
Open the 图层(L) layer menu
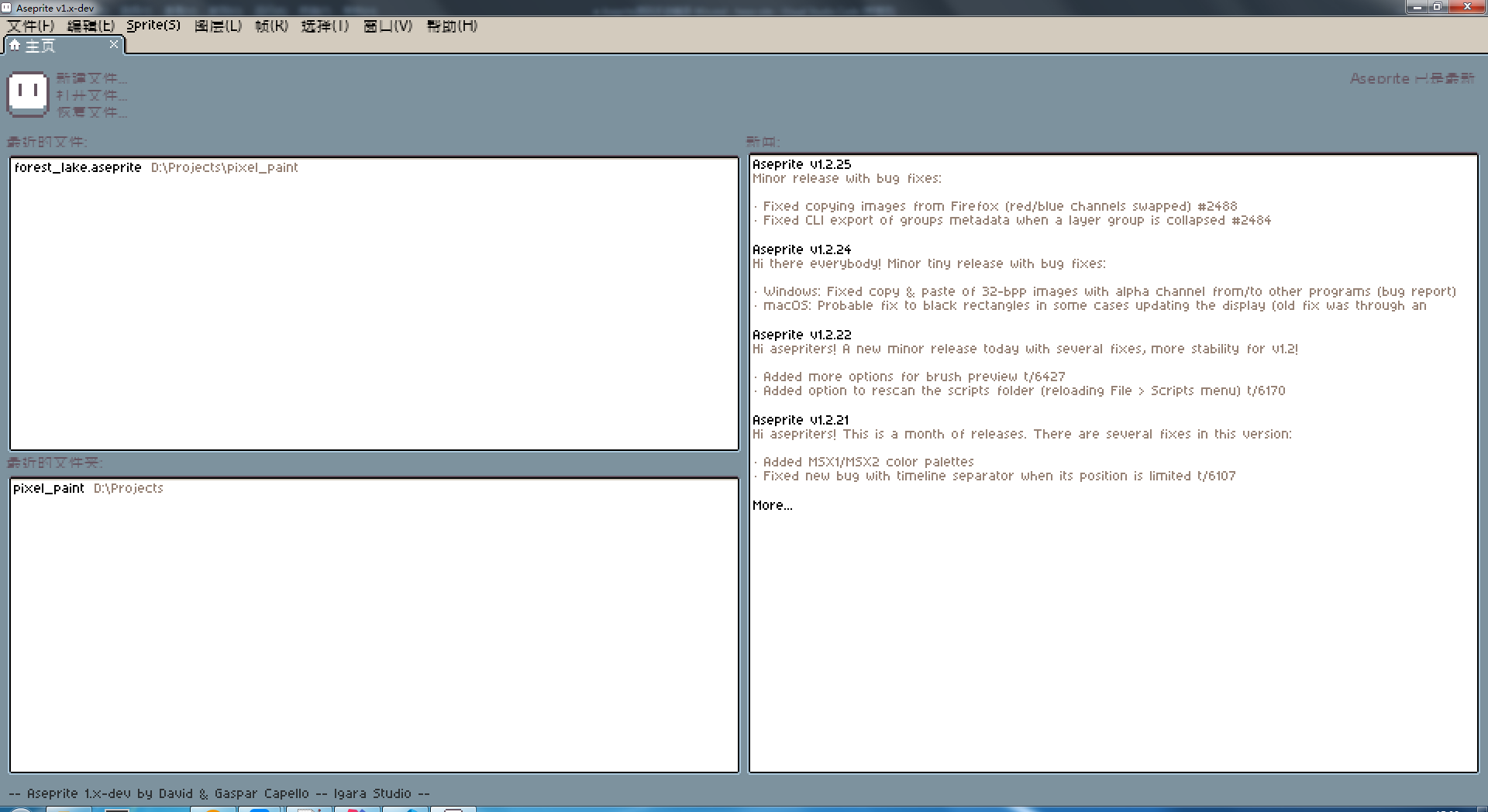218,26
